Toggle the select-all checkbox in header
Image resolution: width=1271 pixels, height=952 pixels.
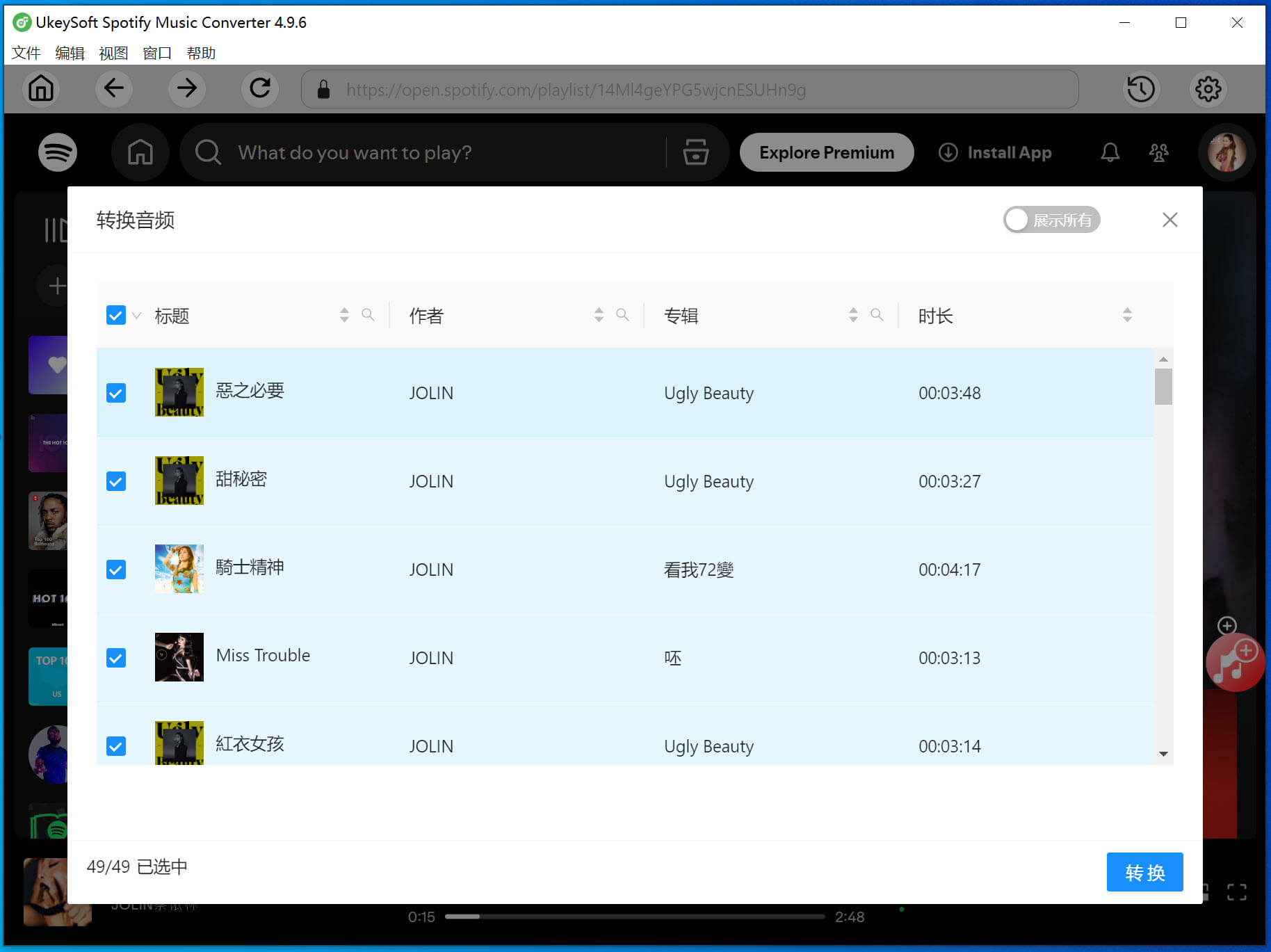click(x=116, y=315)
